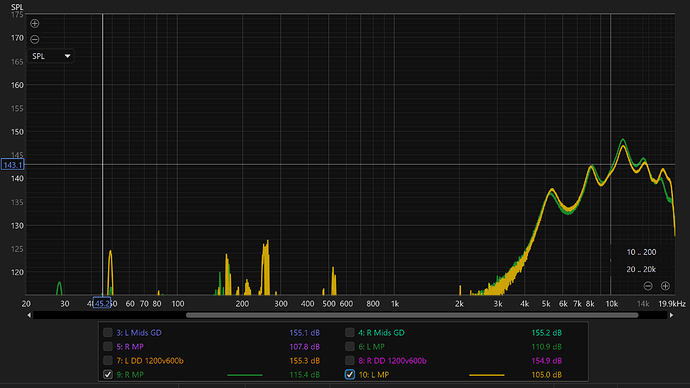The height and width of the screenshot is (388, 690).
Task: Enable the 7: L DD 1200v600b checkbox
Action: tap(108, 361)
